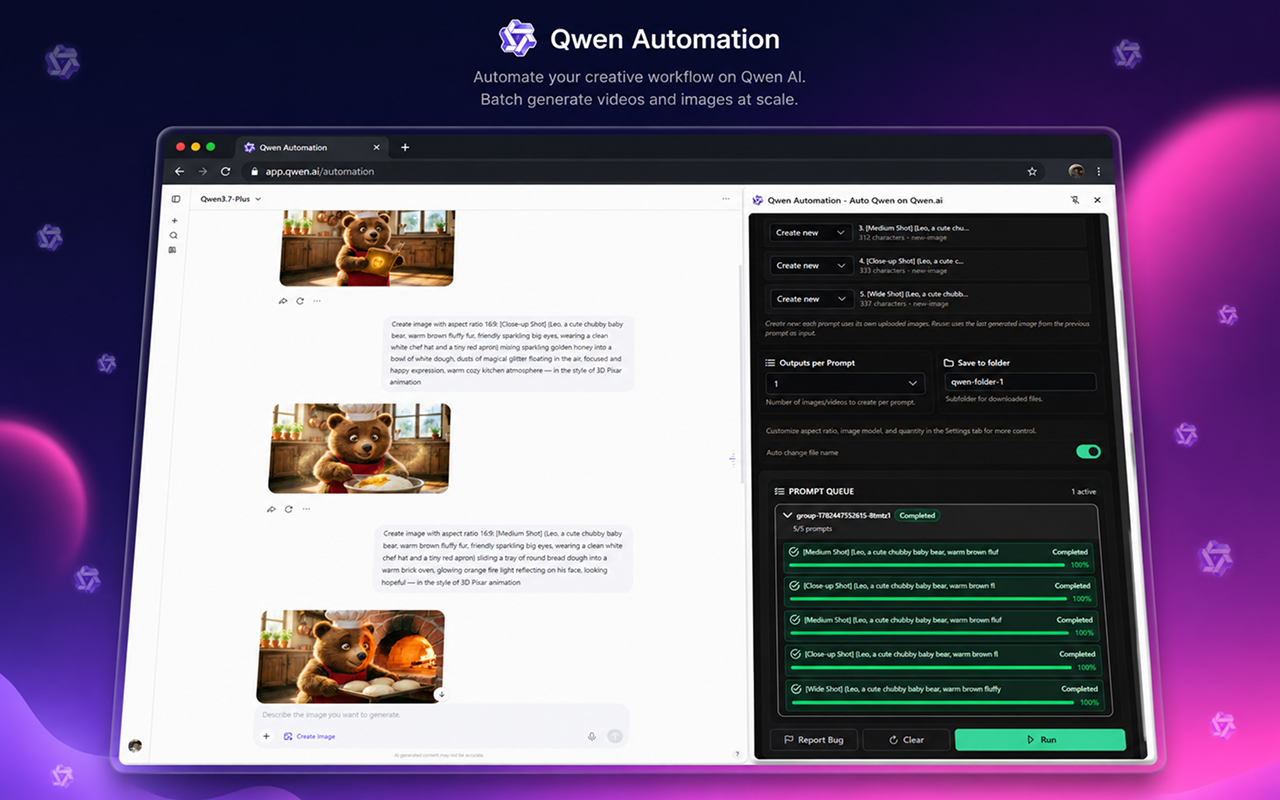This screenshot has height=800, width=1280.
Task: Bookmark the page with the star icon
Action: (x=1032, y=171)
